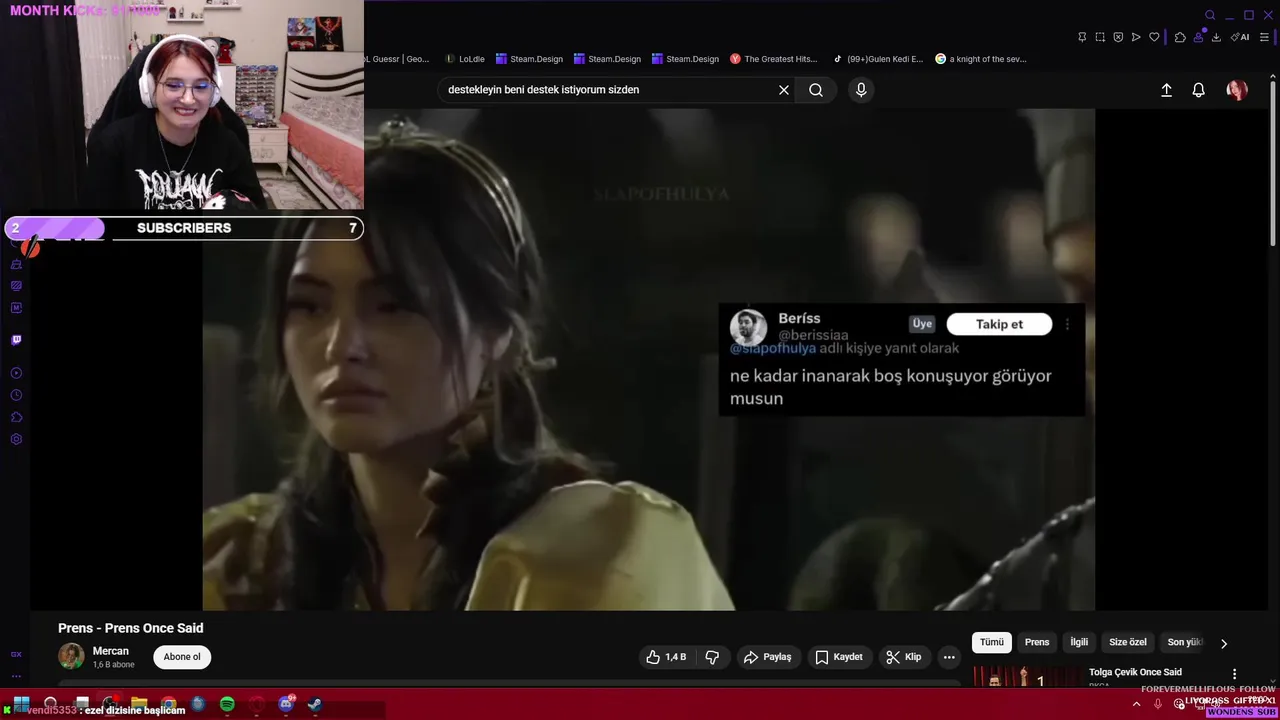The width and height of the screenshot is (1280, 720).
Task: Show hidden tray icons chevron
Action: point(1136,704)
